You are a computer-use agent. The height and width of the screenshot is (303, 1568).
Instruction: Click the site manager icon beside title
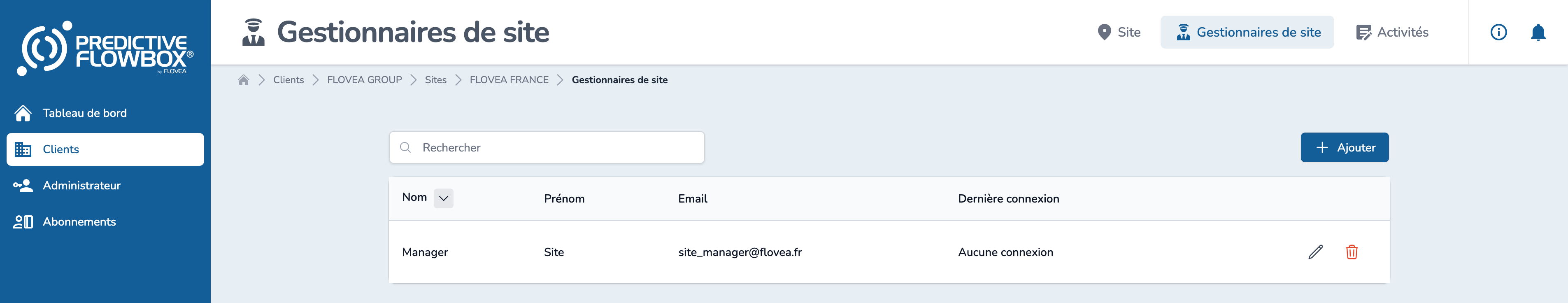[x=253, y=32]
